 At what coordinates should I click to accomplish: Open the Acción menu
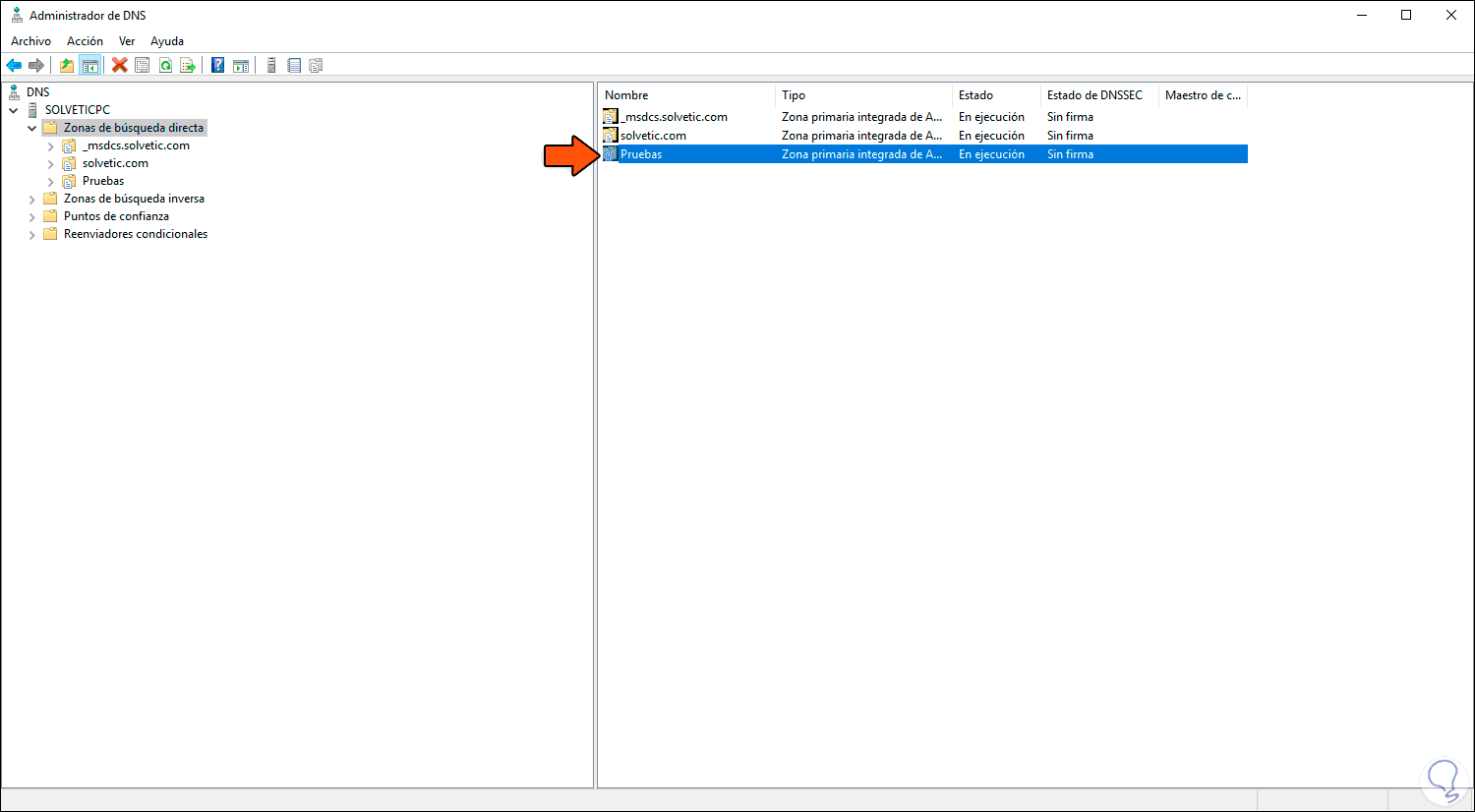[85, 41]
